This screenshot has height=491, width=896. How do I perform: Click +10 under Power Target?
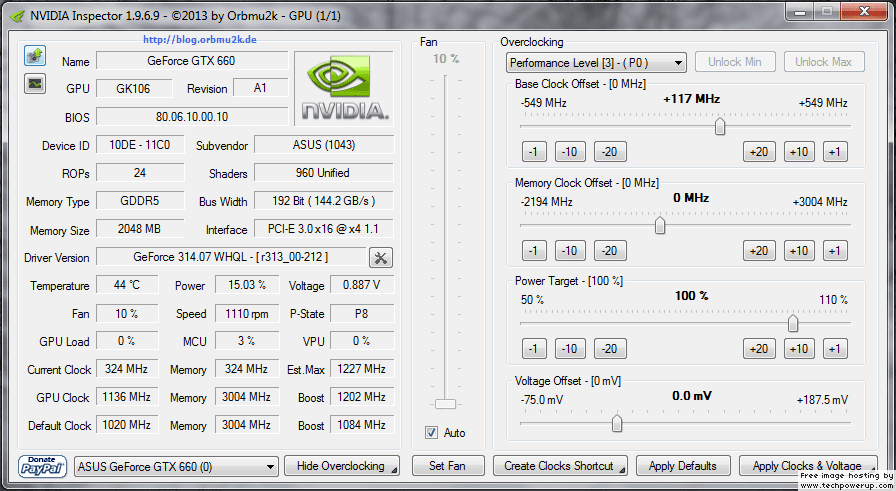tap(799, 349)
